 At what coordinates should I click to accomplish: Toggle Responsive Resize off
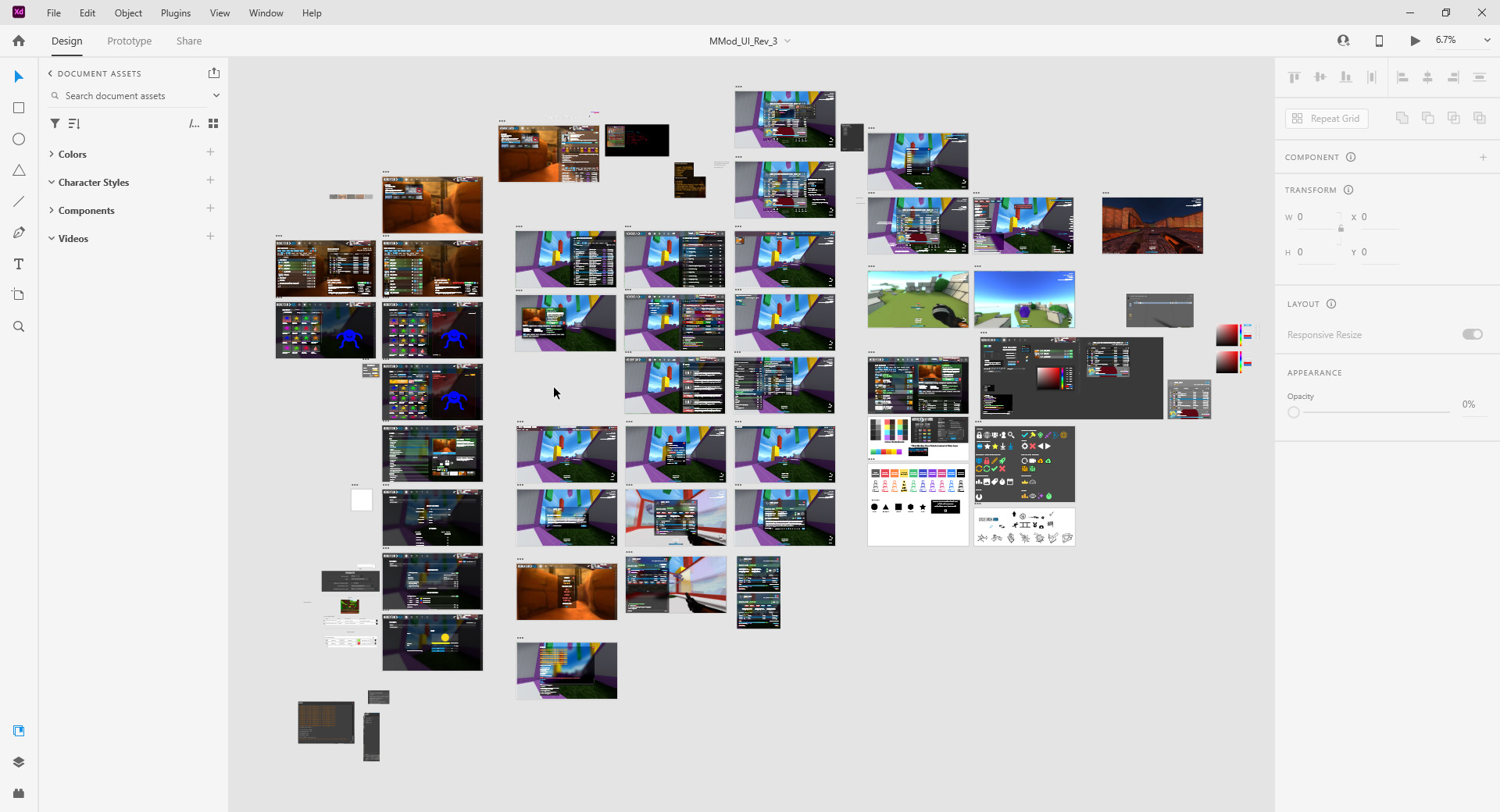pyautogui.click(x=1473, y=333)
